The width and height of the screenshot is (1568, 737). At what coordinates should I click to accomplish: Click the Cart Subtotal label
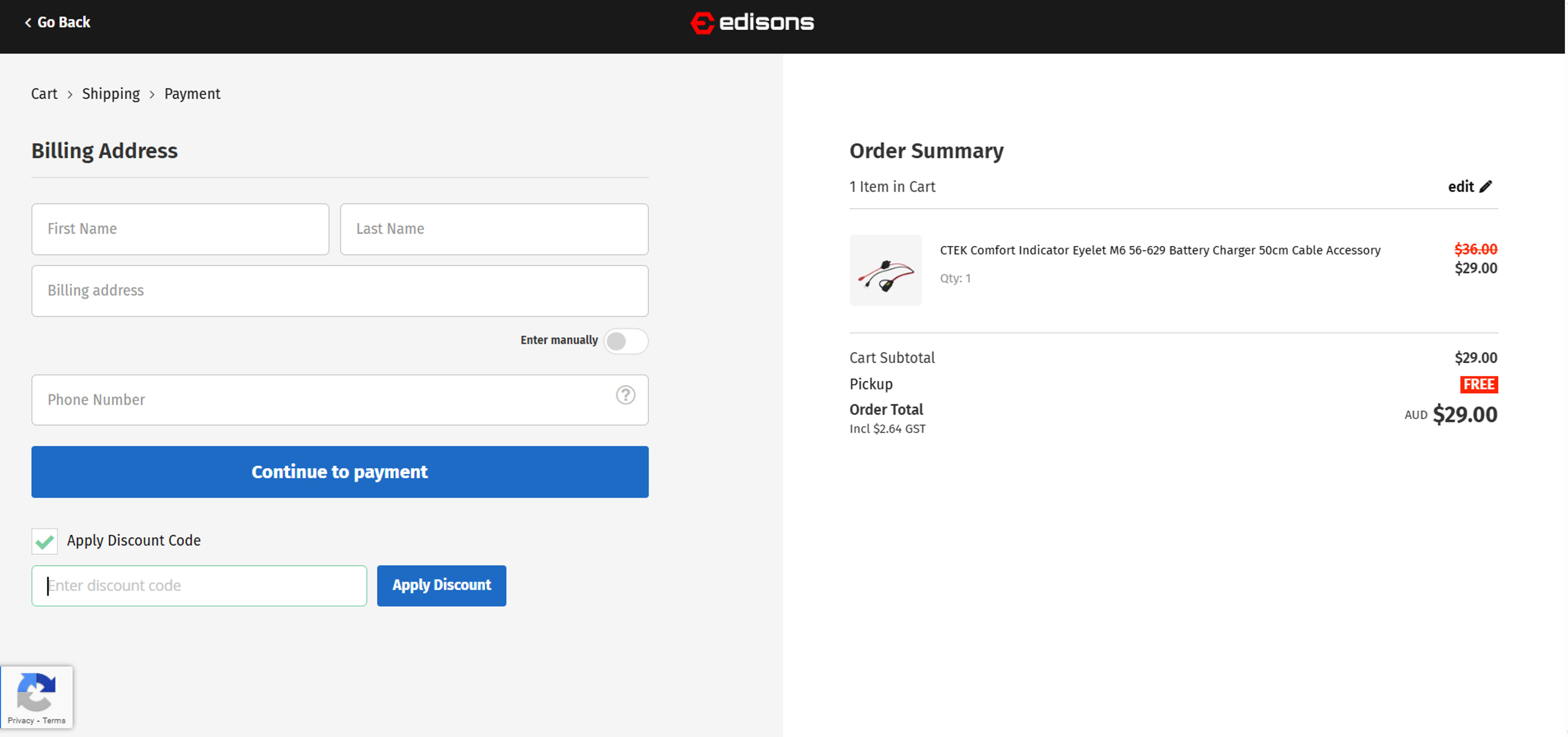892,357
